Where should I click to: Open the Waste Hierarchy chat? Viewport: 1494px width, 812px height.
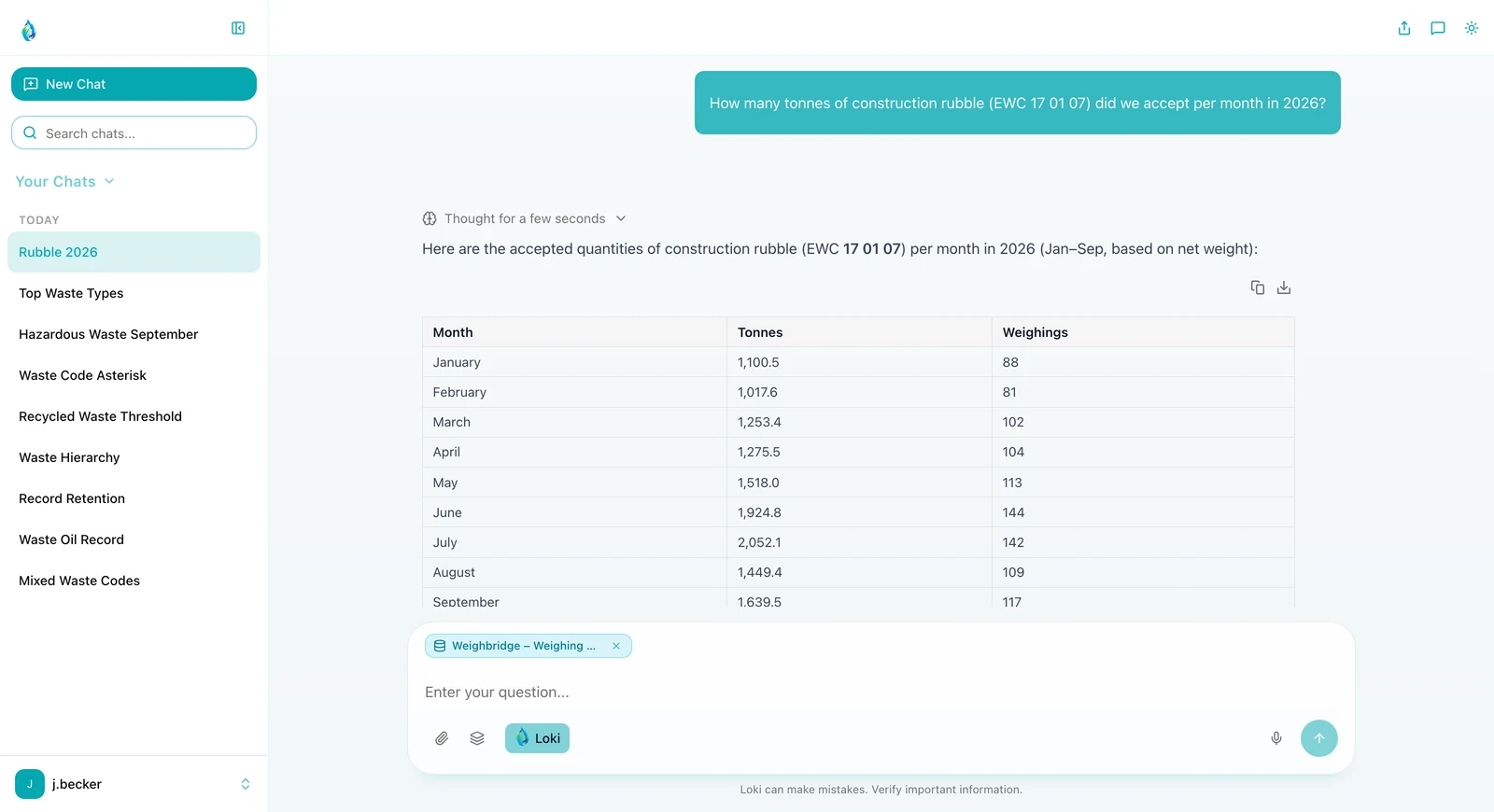point(134,457)
